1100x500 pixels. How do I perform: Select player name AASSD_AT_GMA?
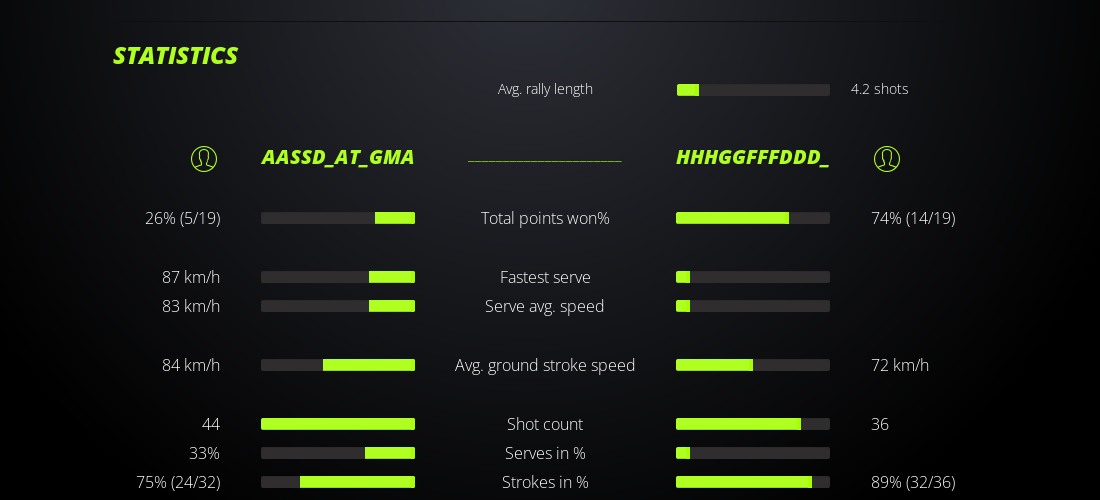(x=338, y=157)
